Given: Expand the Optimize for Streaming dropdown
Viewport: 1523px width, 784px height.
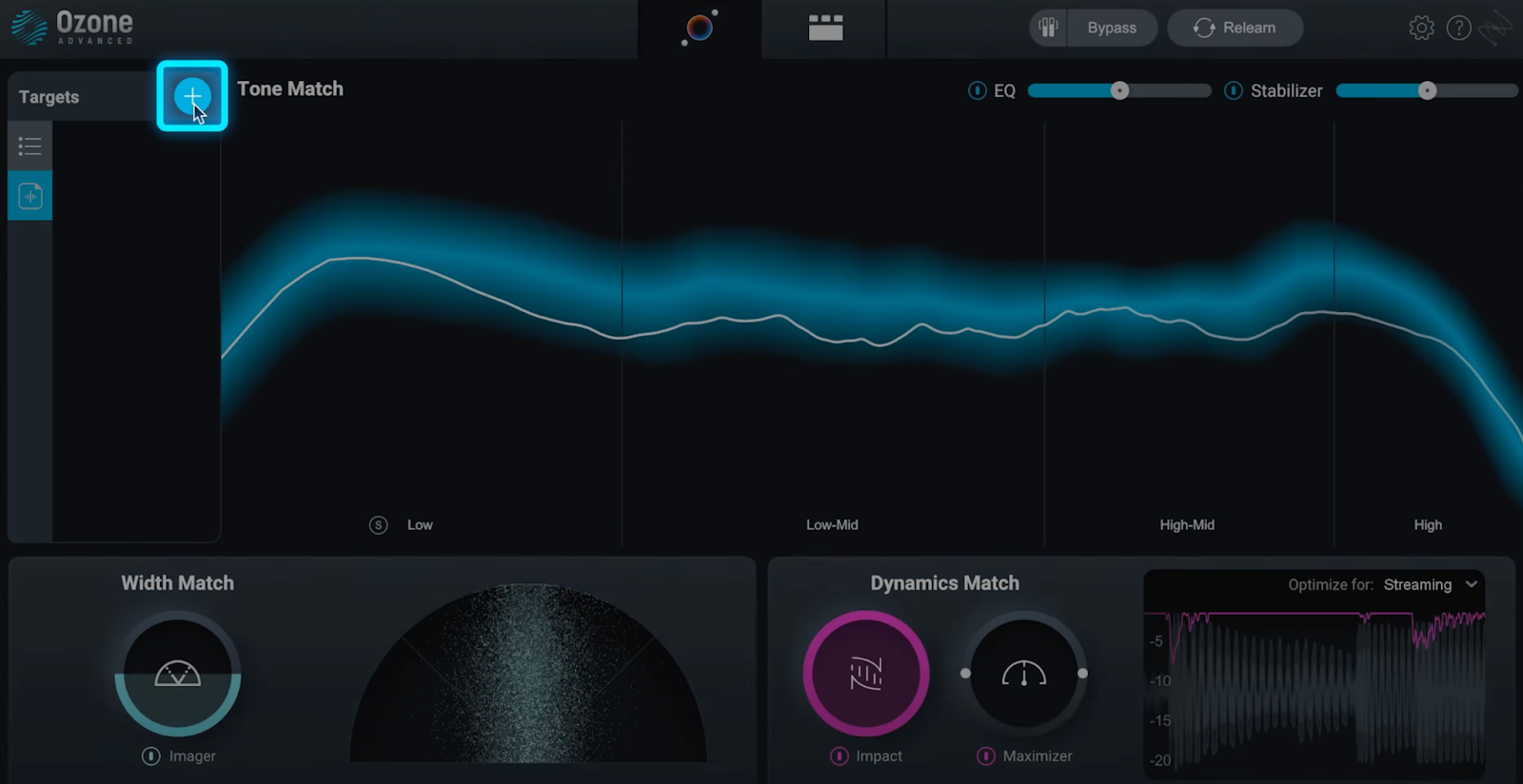Looking at the screenshot, I should coord(1429,585).
